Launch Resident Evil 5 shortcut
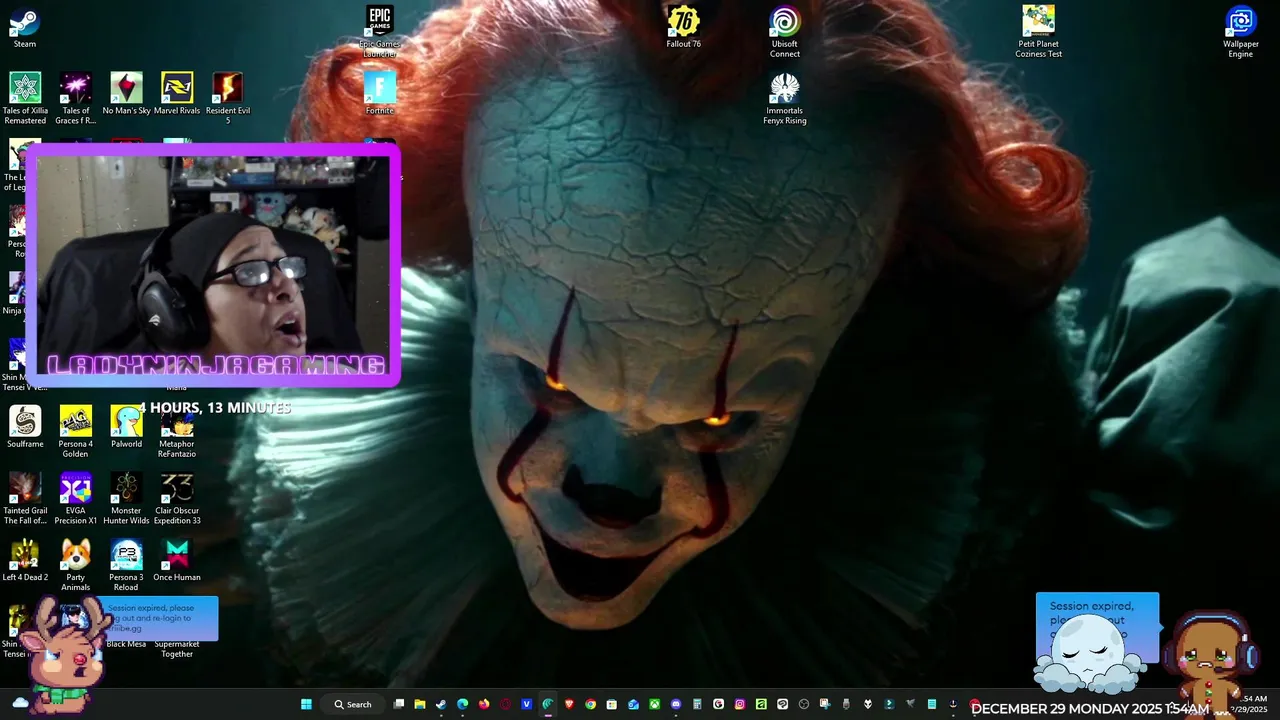 [x=227, y=98]
